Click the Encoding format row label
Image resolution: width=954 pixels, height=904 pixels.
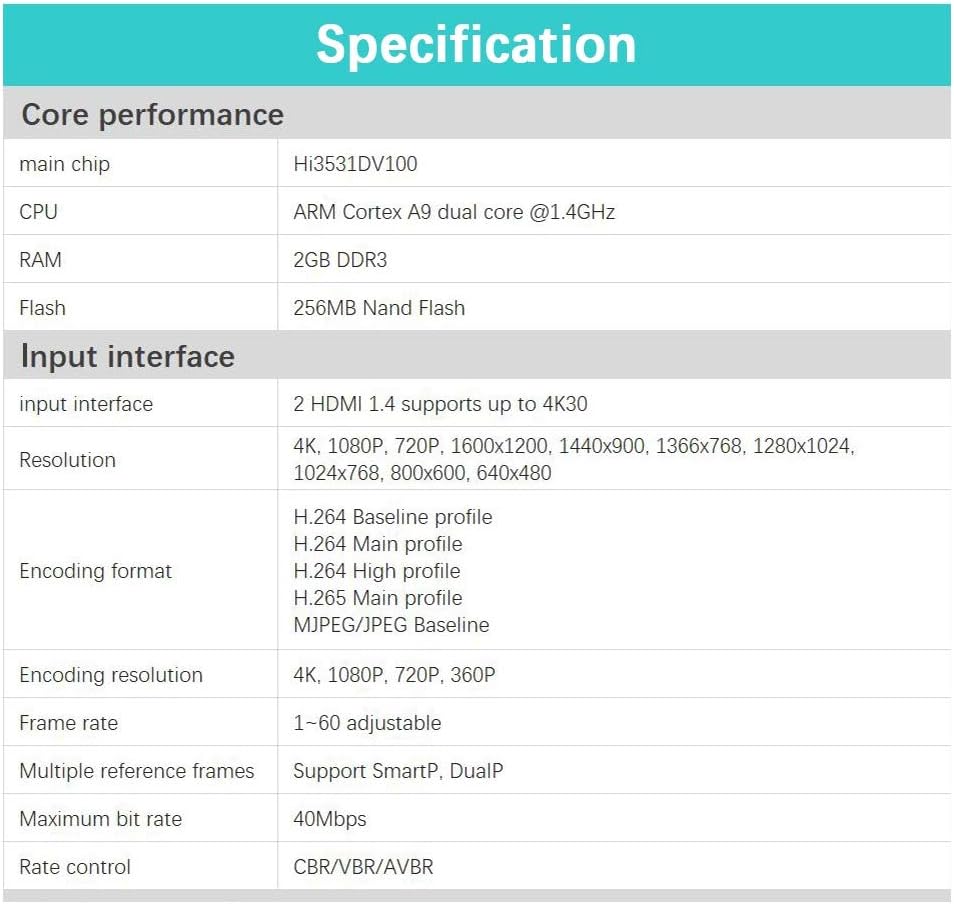tap(96, 571)
